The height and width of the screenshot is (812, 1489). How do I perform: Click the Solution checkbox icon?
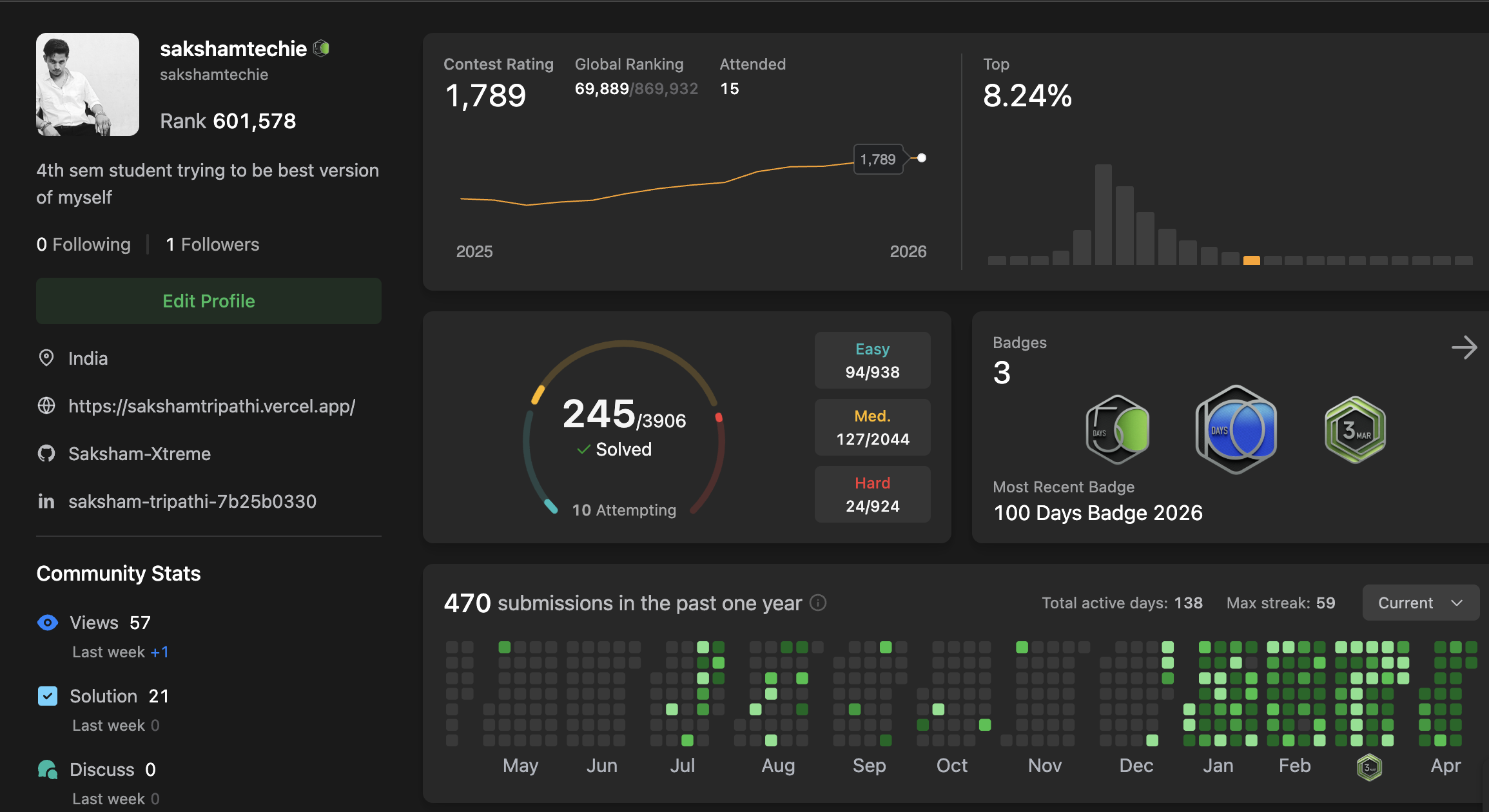click(x=48, y=696)
